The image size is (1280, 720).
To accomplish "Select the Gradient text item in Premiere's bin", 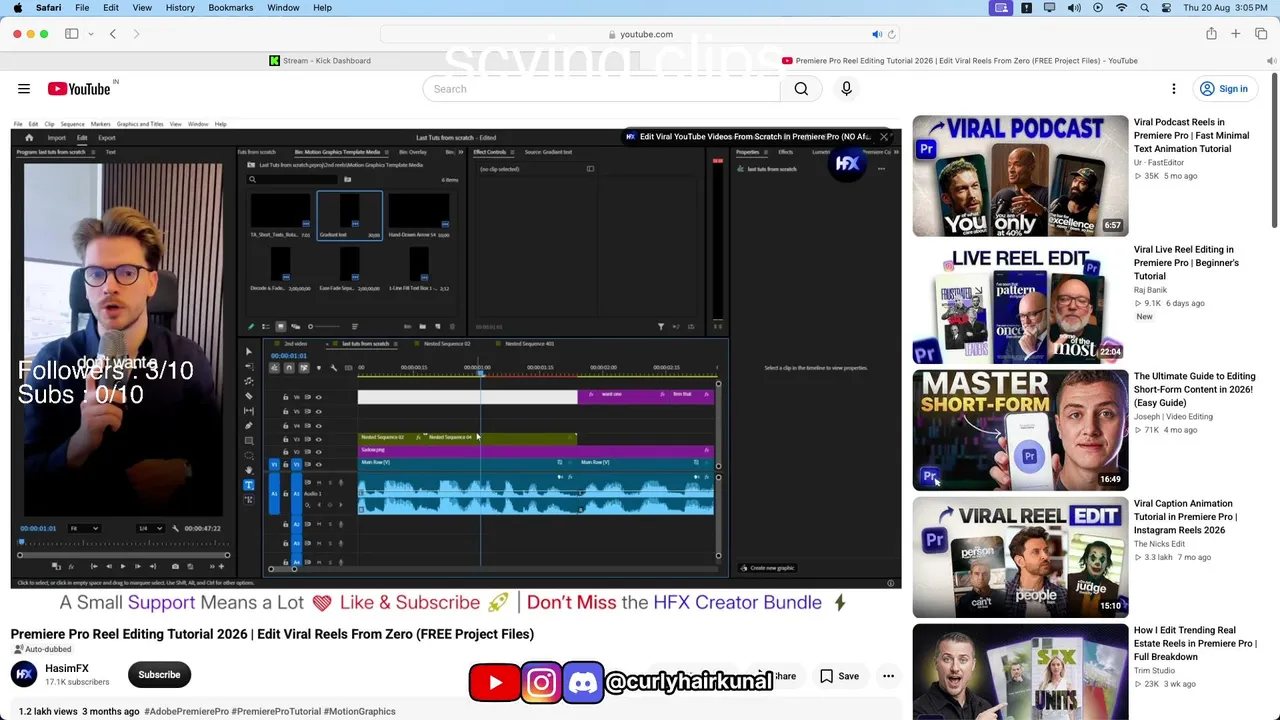I will click(349, 215).
